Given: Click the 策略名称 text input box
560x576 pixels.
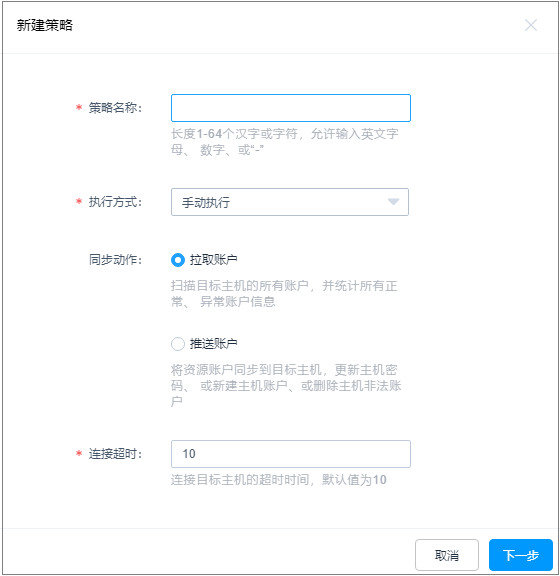Looking at the screenshot, I should (291, 108).
